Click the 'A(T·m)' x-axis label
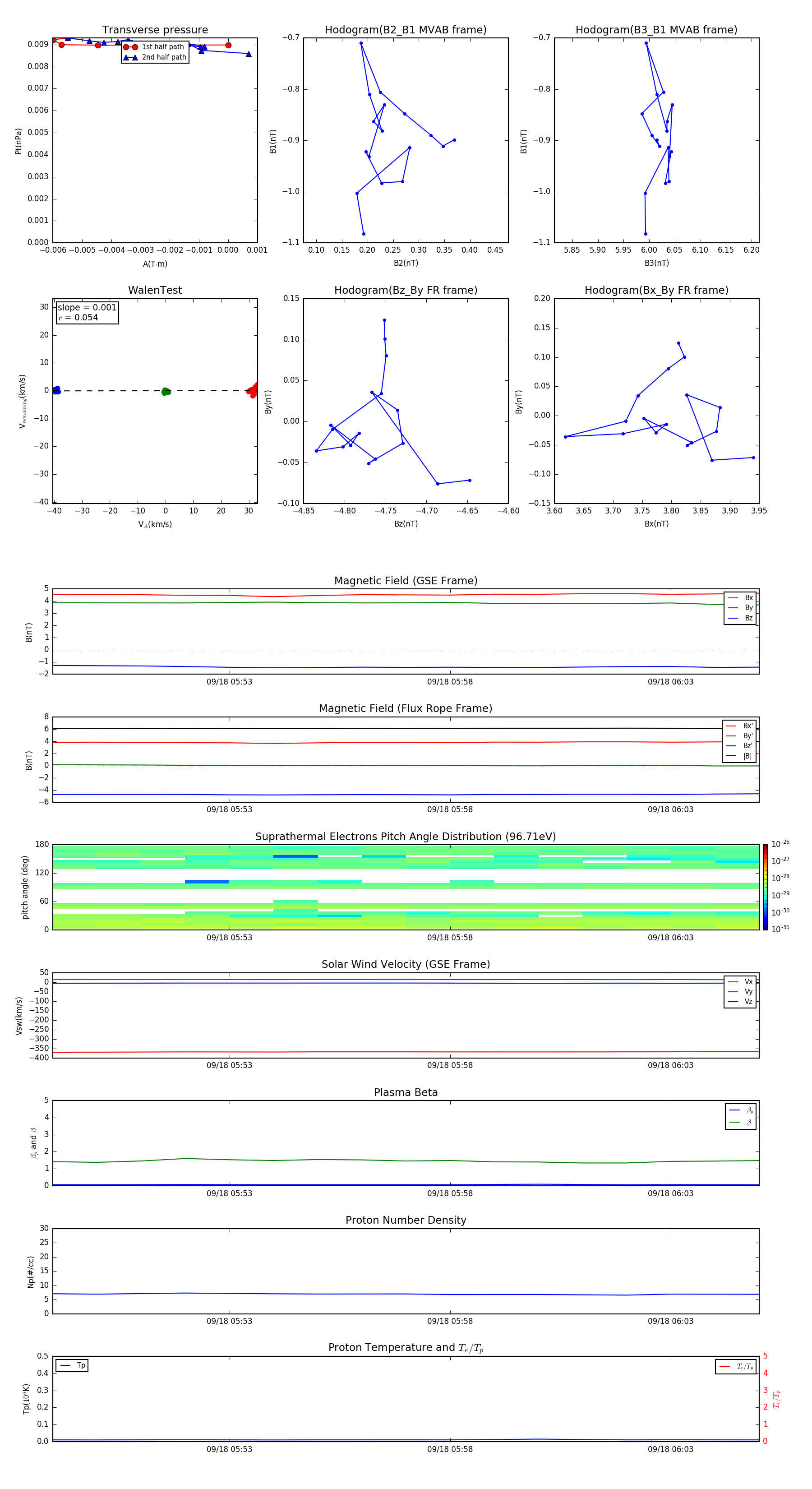Image resolution: width=812 pixels, height=1489 pixels. (x=155, y=264)
